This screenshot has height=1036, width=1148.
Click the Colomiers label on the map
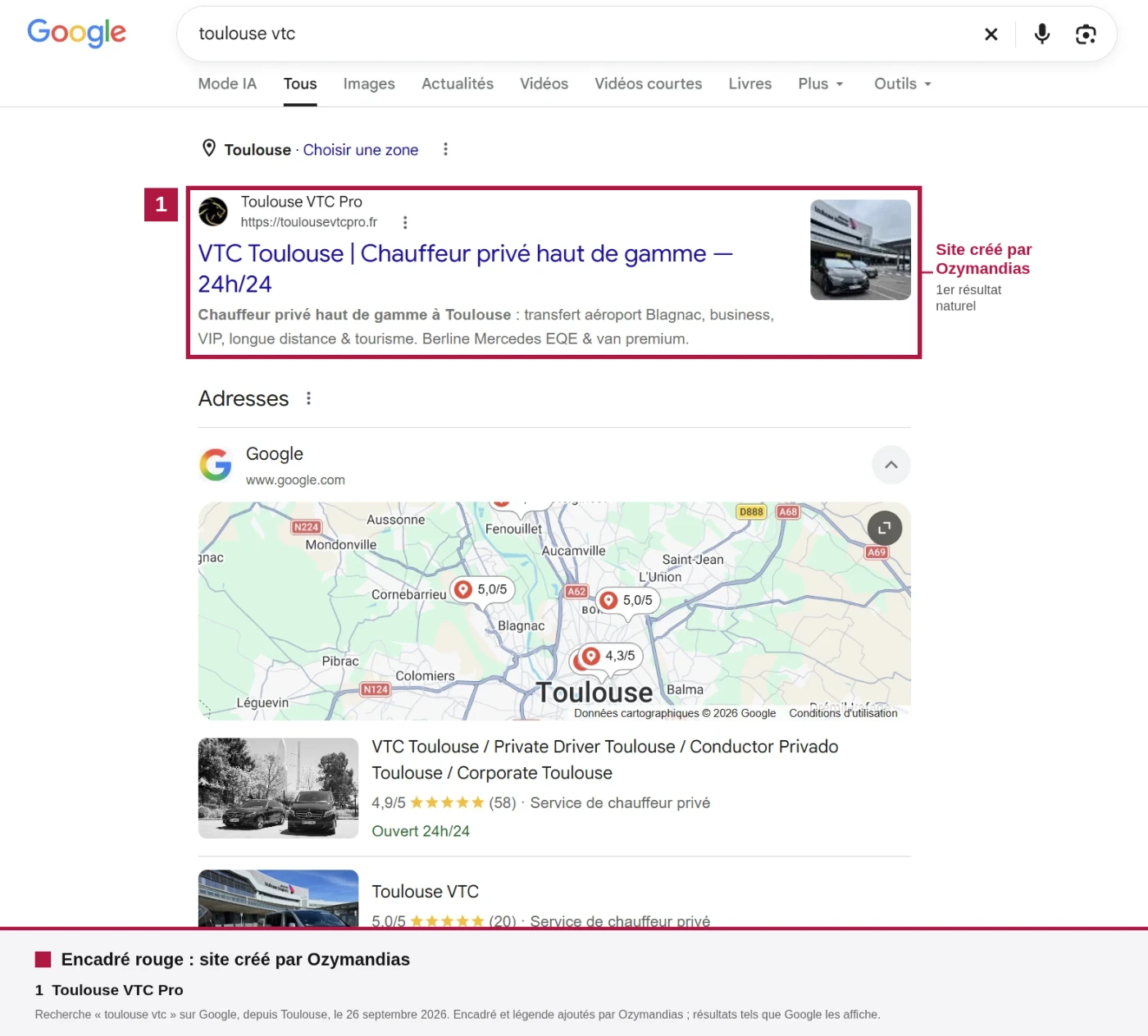coord(425,676)
